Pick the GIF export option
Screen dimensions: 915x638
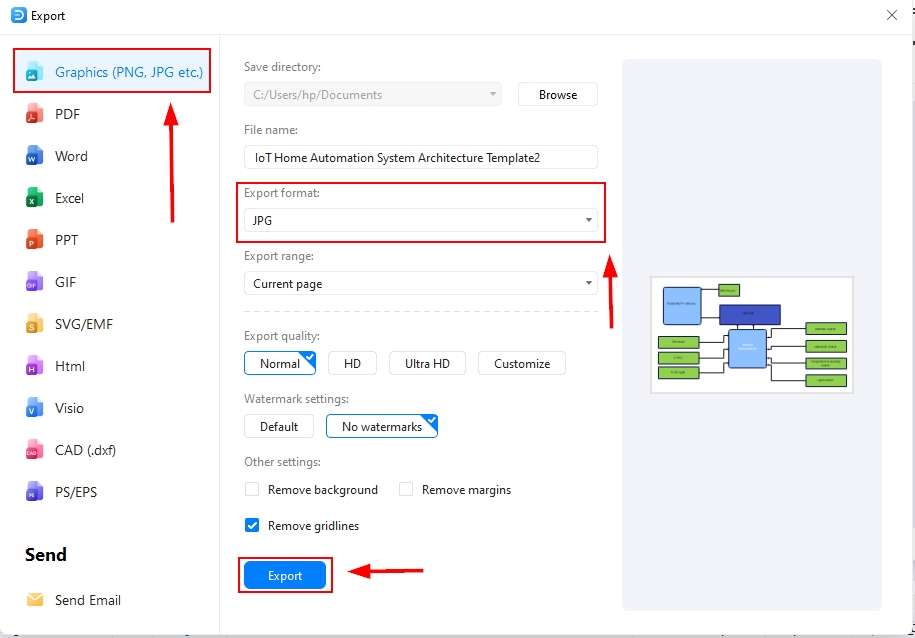64,282
